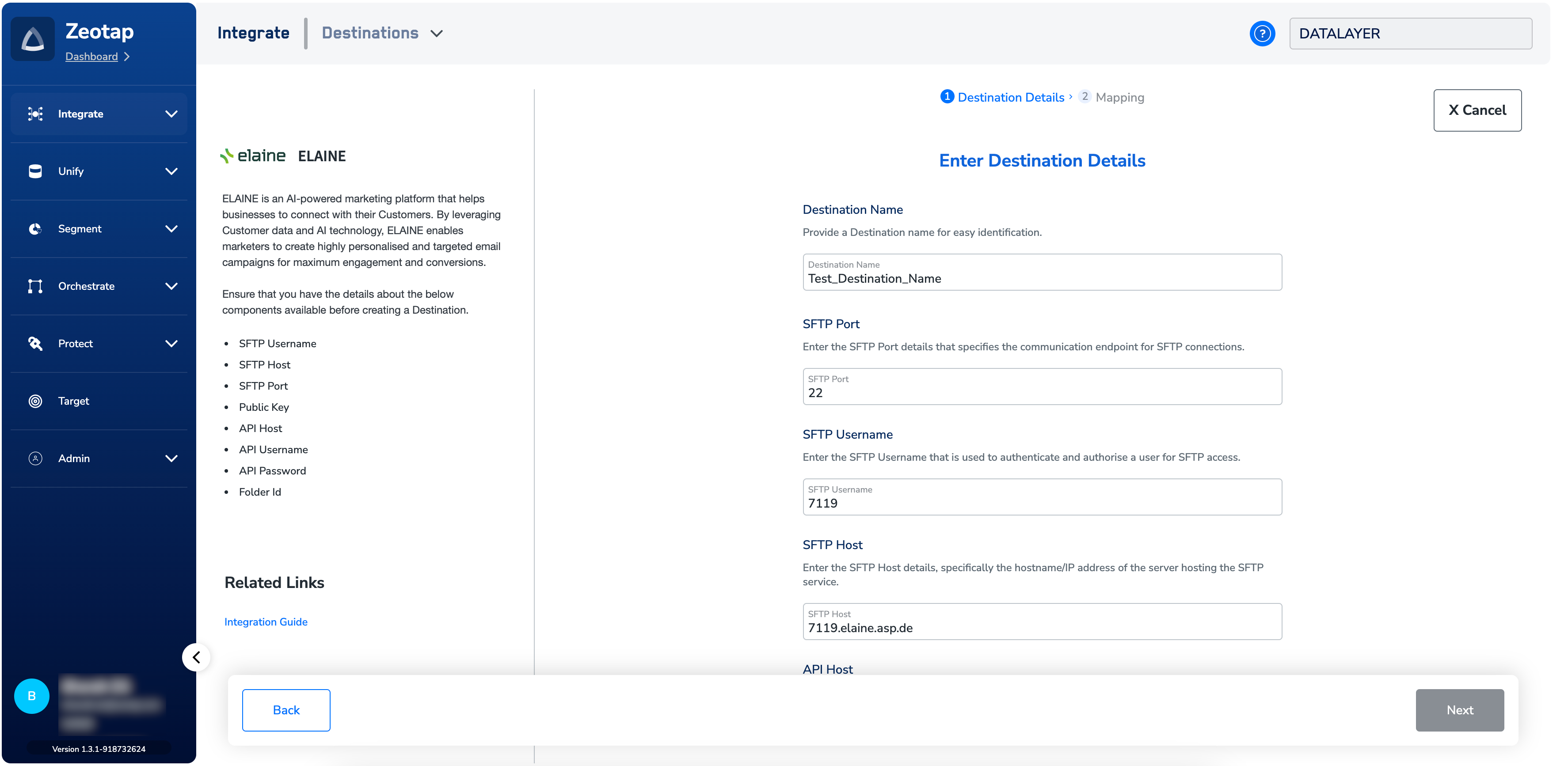Click the Zeotap logo icon
Screen dimensions: 1568x766
33,40
